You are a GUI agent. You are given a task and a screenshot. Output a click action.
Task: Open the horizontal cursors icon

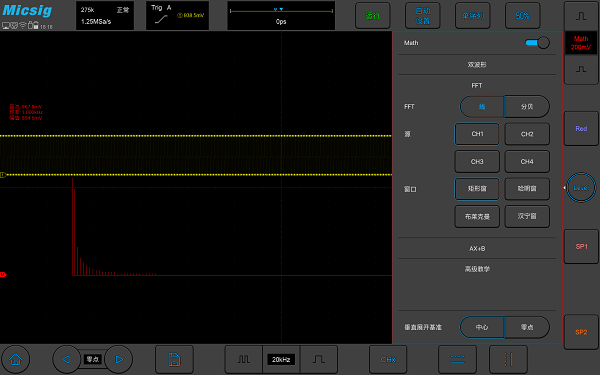click(x=457, y=359)
